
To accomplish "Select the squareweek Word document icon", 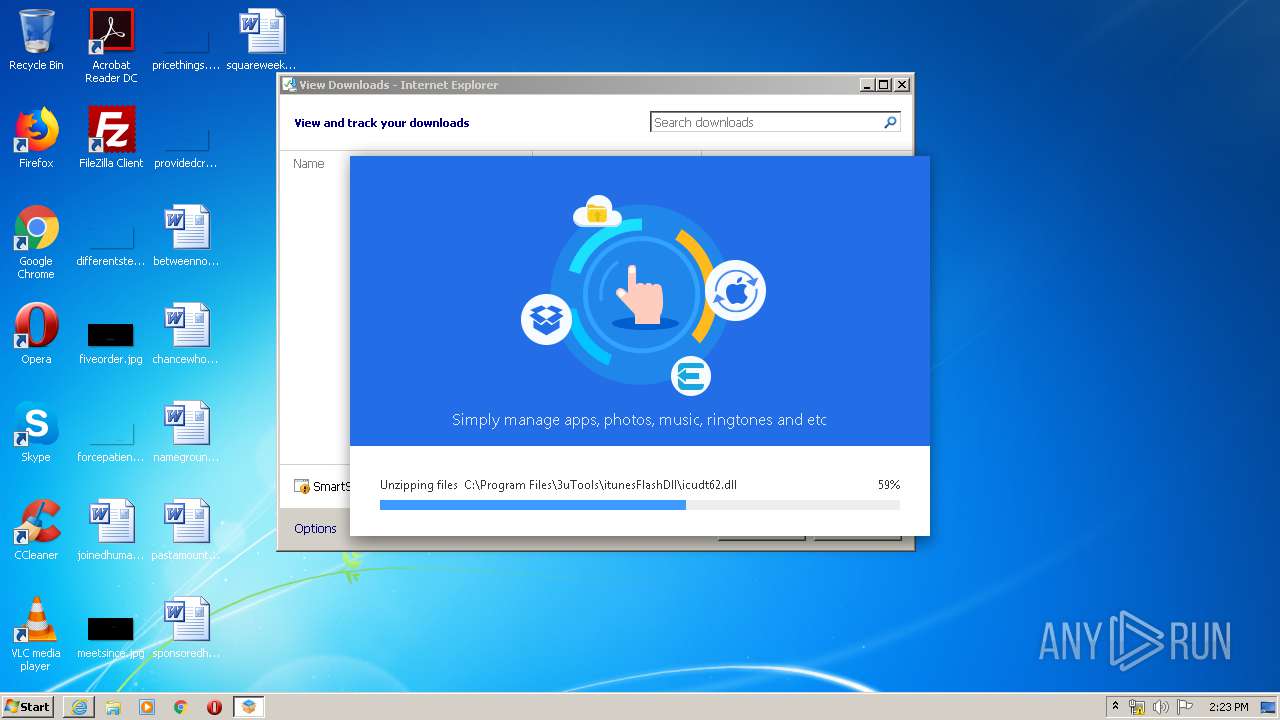I will [x=261, y=40].
